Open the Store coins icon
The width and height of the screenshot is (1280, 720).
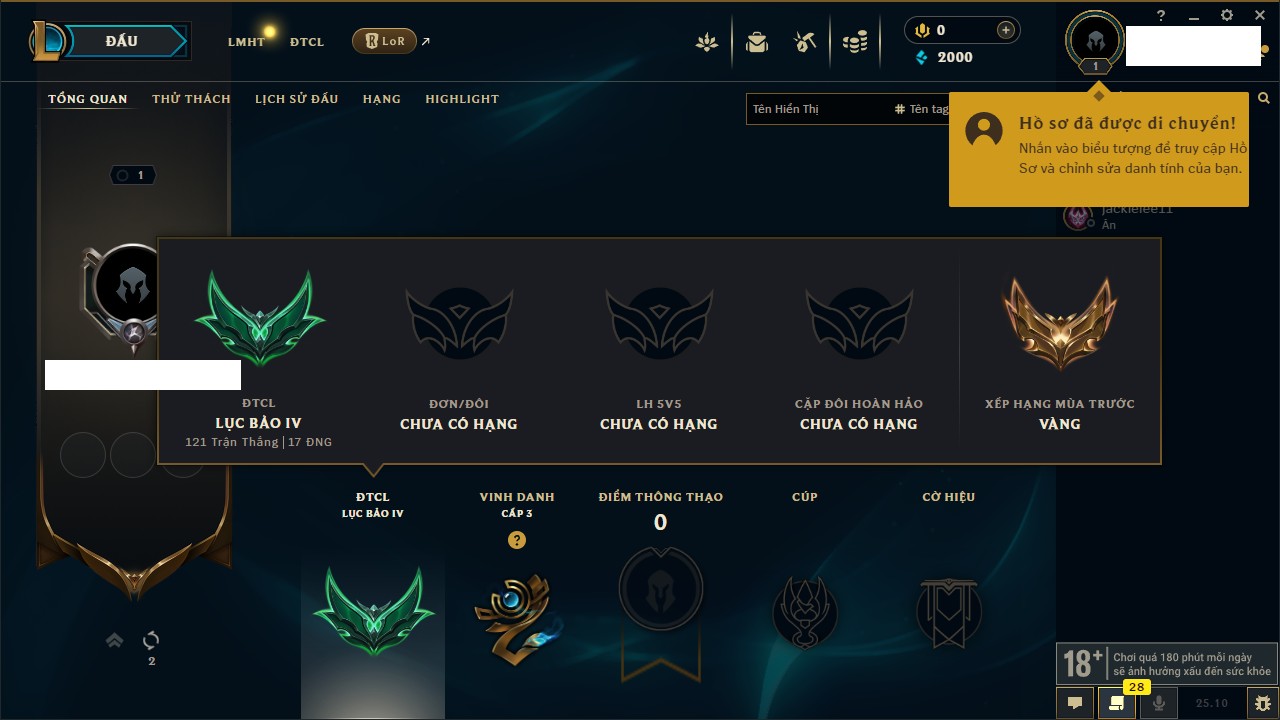click(x=855, y=42)
